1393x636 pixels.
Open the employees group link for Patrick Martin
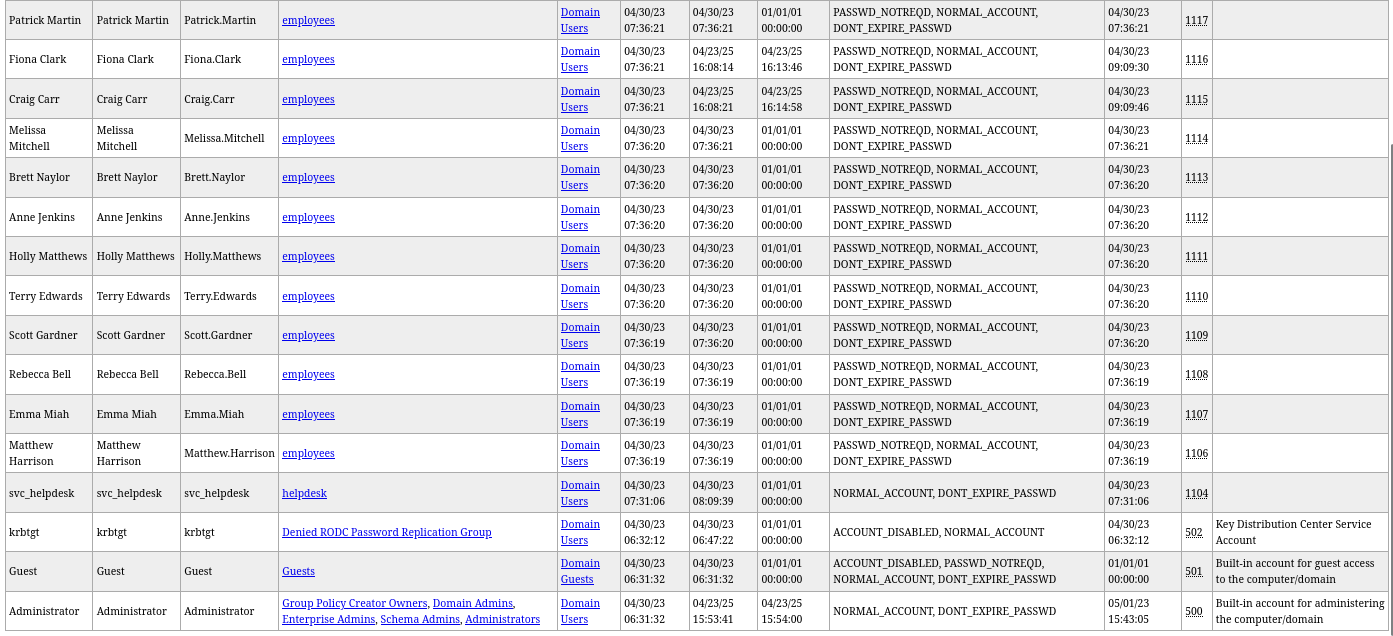point(308,20)
